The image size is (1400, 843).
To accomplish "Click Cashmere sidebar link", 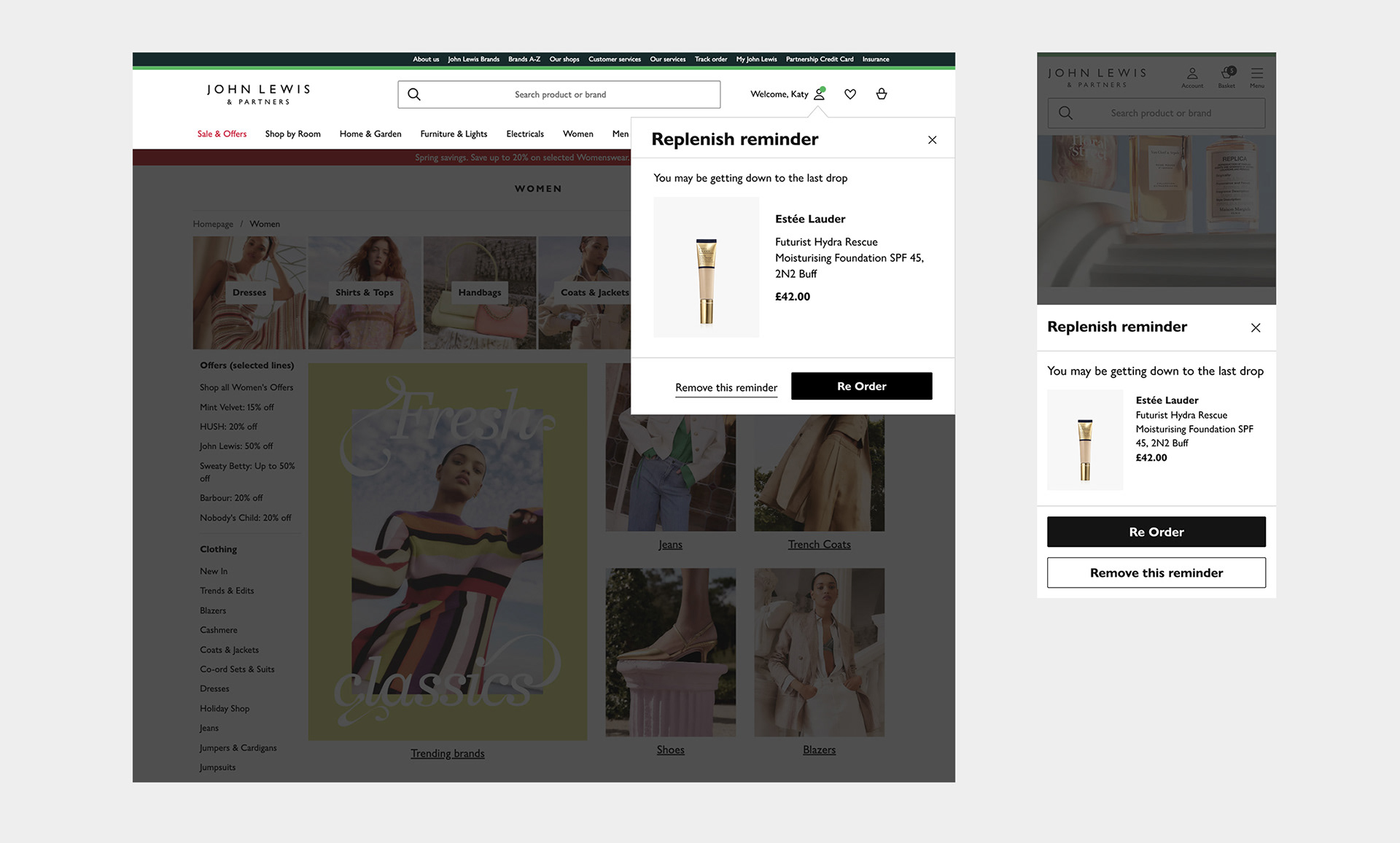I will (x=219, y=630).
